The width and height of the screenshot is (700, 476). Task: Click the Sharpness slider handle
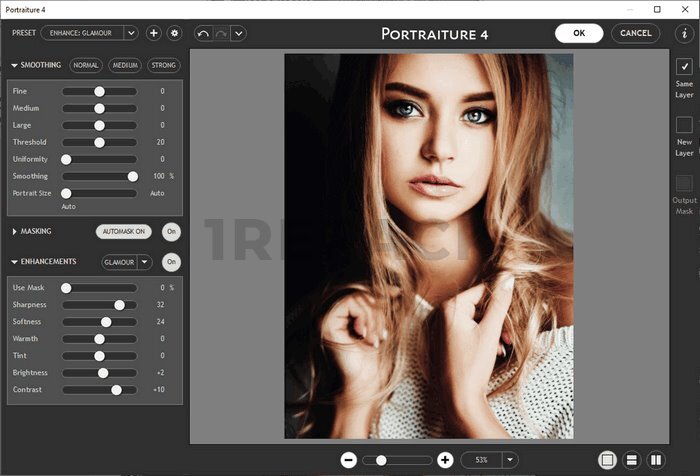tap(119, 305)
